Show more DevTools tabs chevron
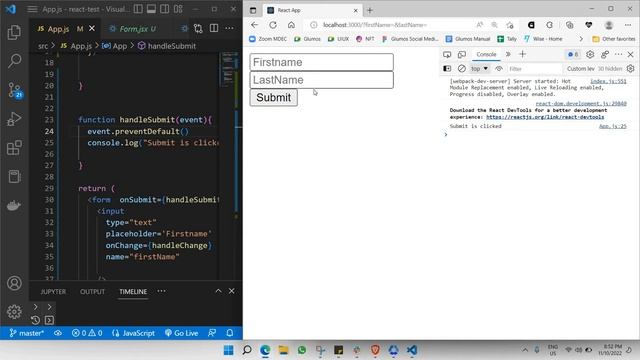Screen dimensions: 640x360 click(508, 54)
